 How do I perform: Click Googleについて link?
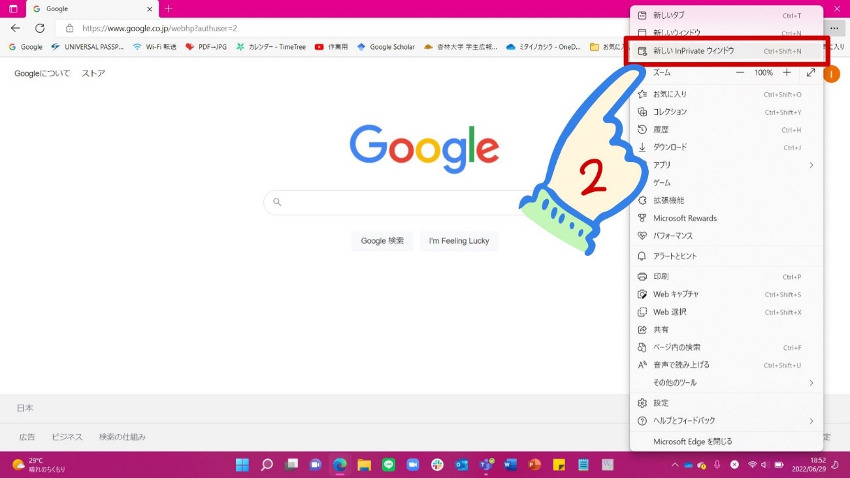(42, 73)
